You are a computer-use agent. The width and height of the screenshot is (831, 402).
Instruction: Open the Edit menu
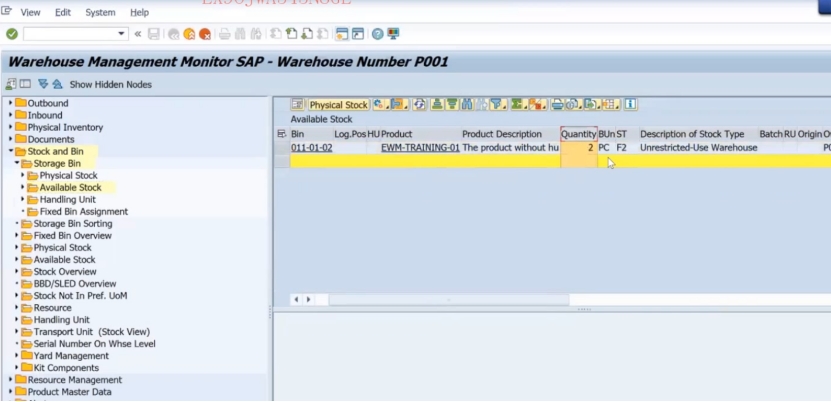coord(63,12)
